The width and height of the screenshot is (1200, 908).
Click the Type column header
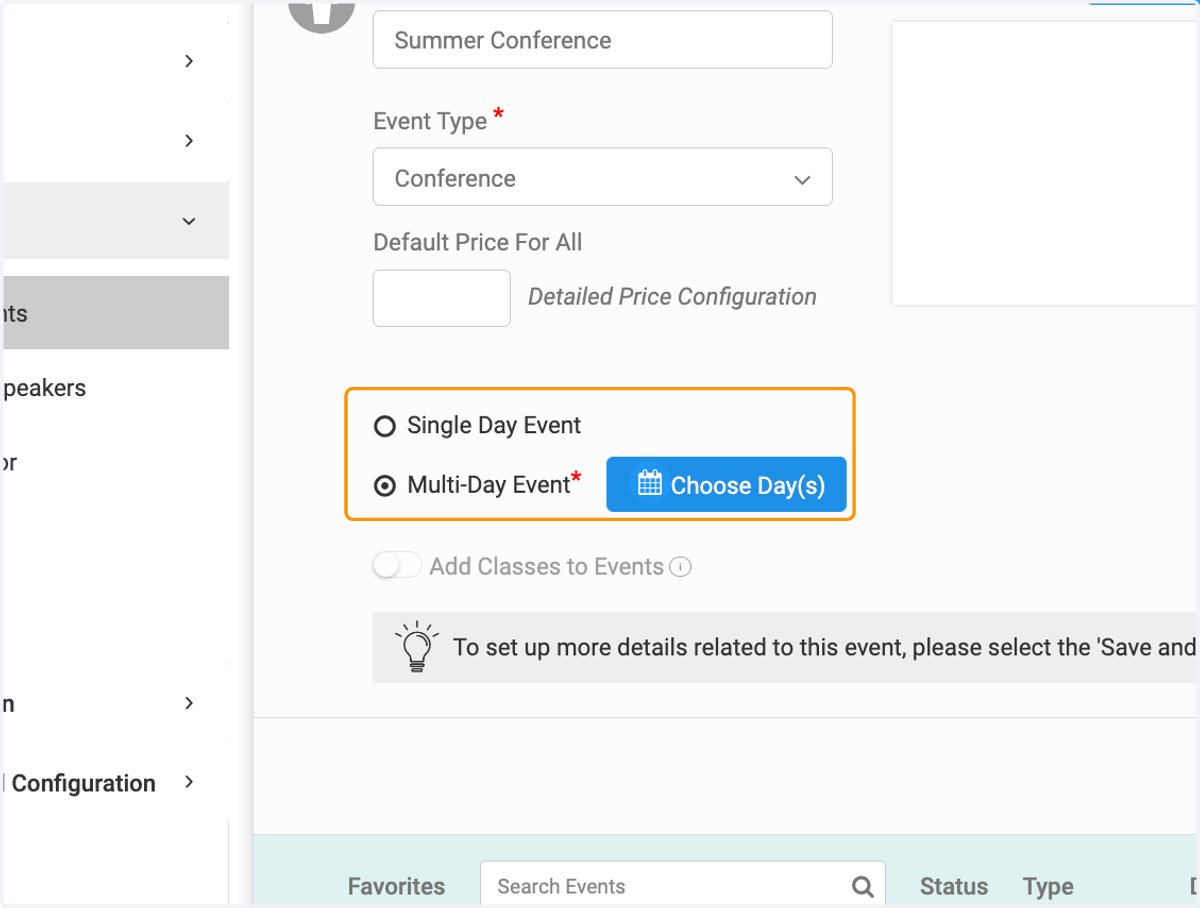coord(1048,886)
